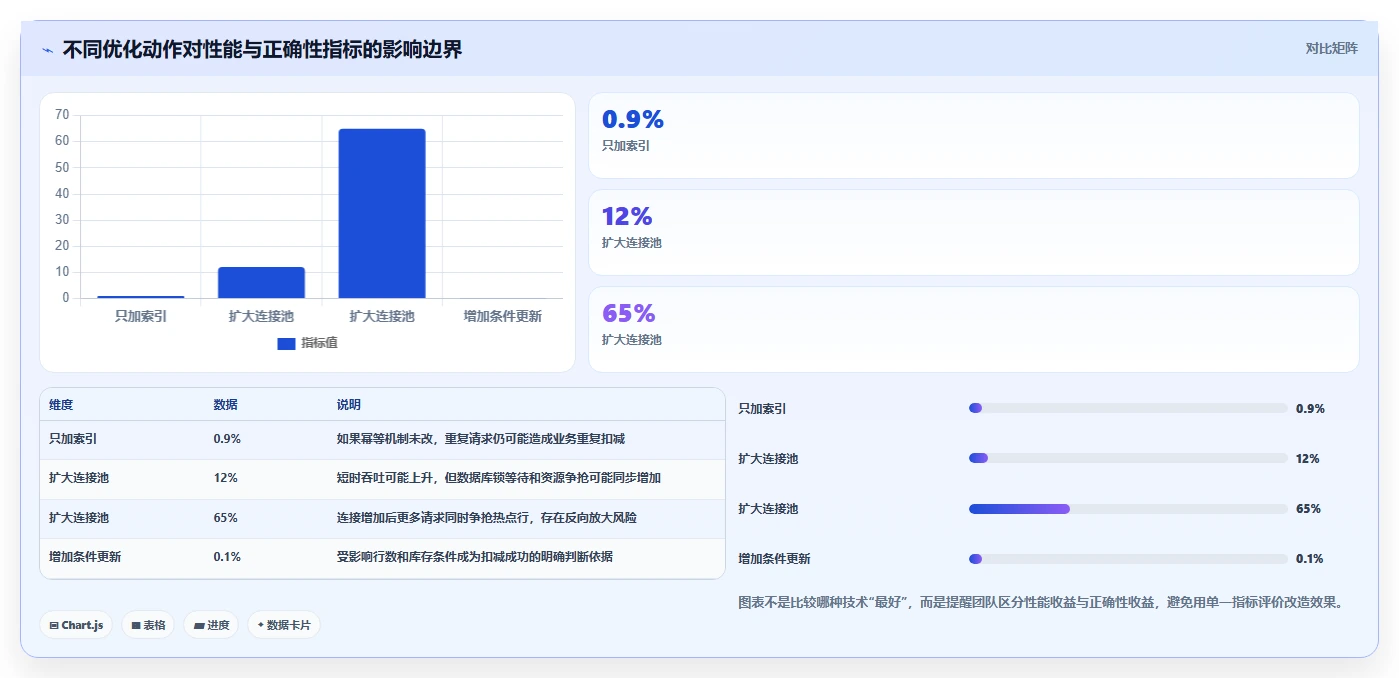Click the 增加条件更新 label in the progress list
The image size is (1399, 678).
[x=774, y=559]
